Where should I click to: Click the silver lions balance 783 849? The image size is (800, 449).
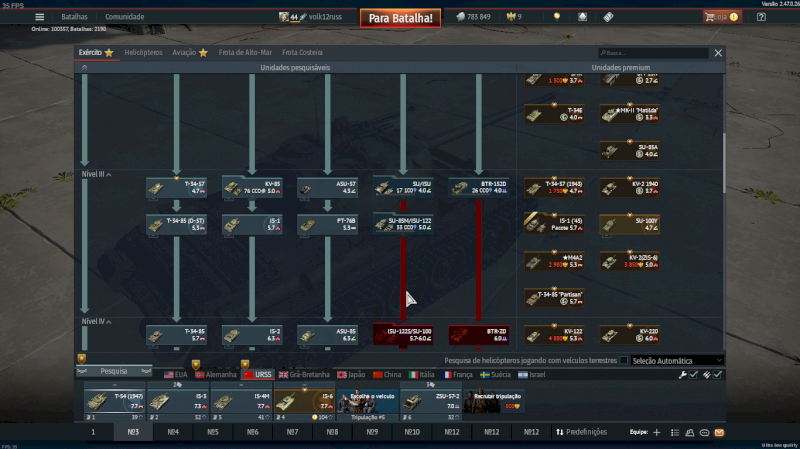(473, 17)
